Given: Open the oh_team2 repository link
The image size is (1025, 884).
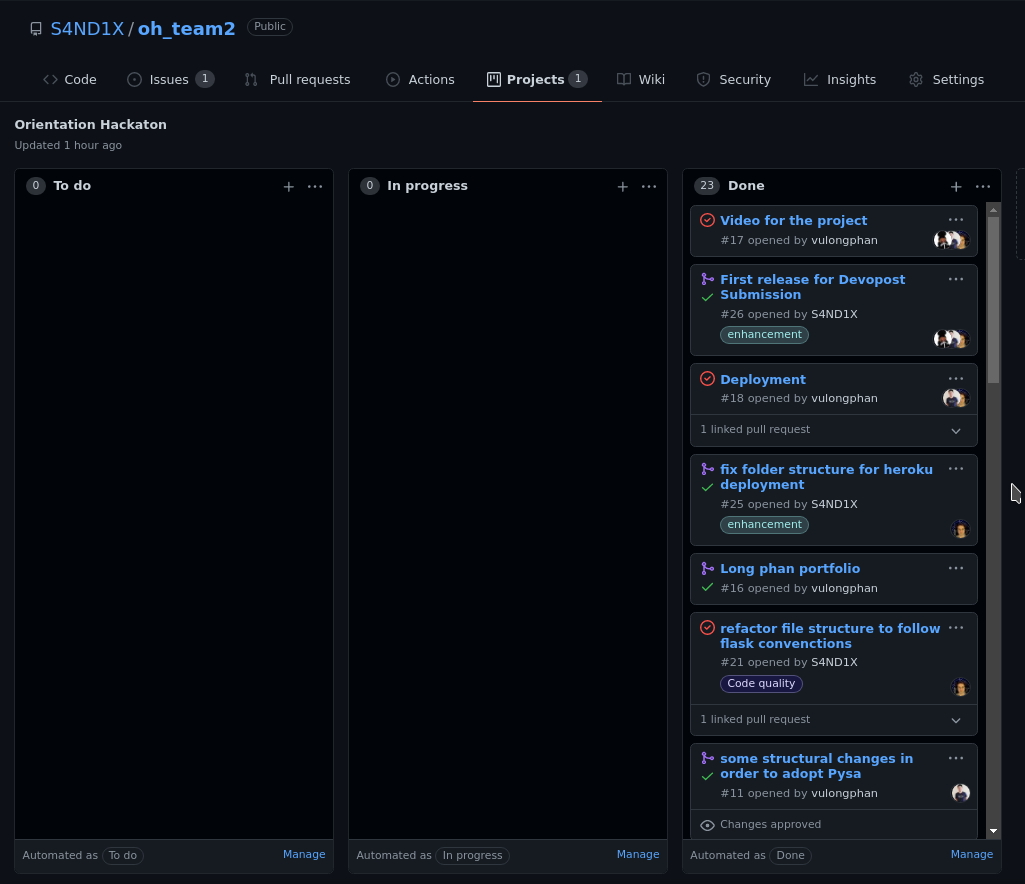Looking at the screenshot, I should pyautogui.click(x=186, y=29).
